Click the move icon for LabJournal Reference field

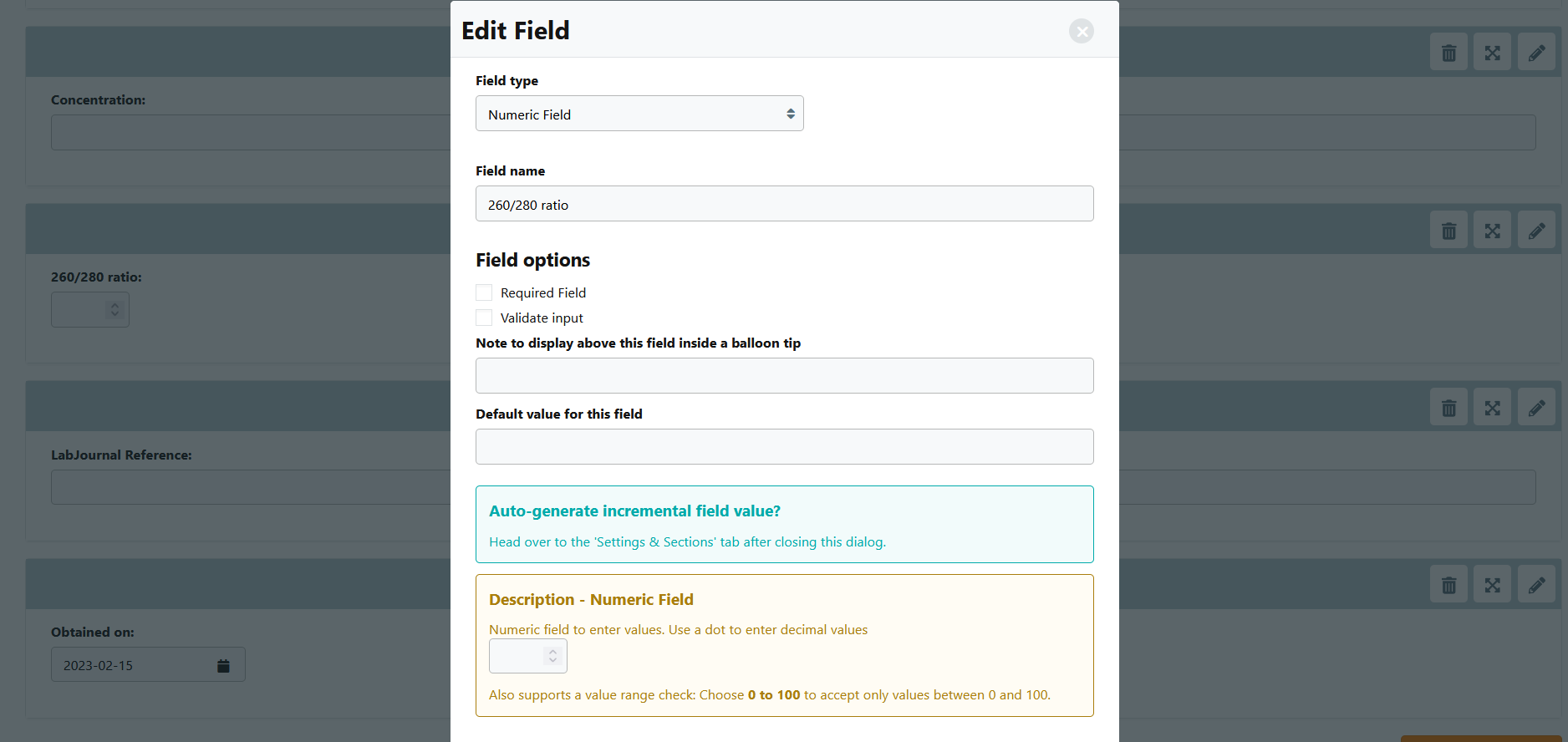[1492, 408]
